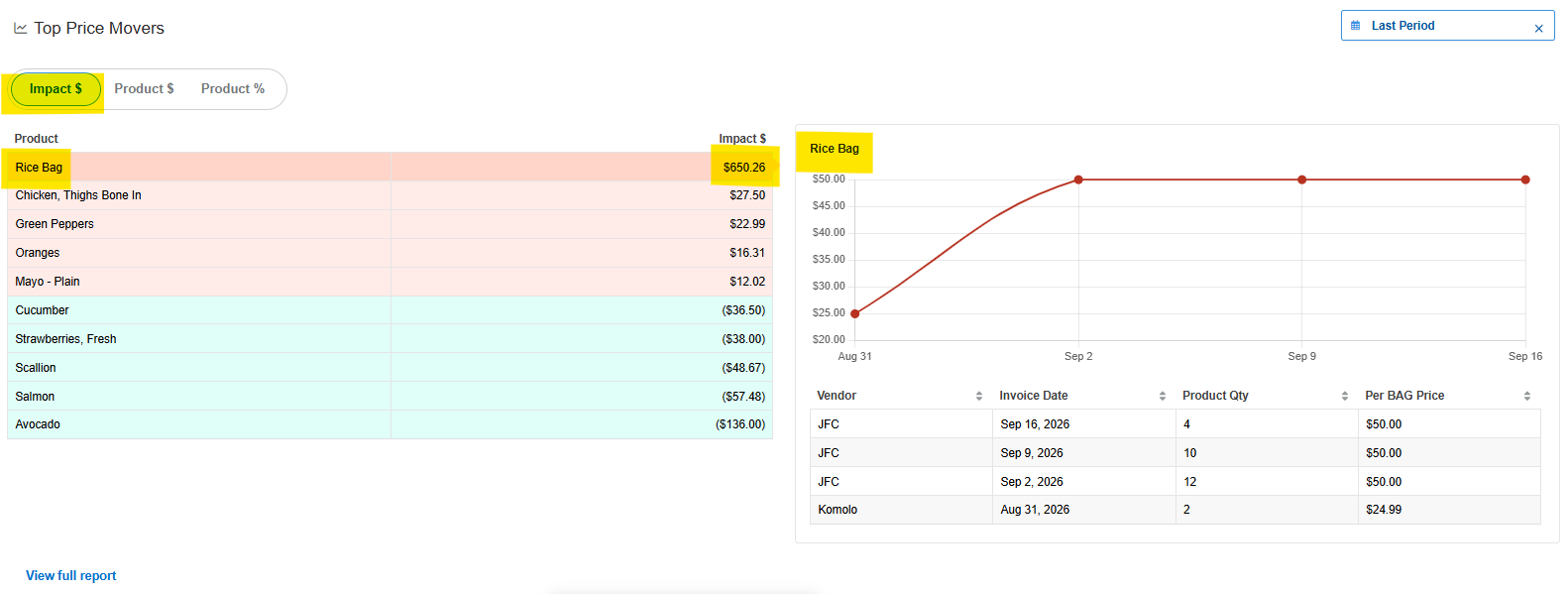The height and width of the screenshot is (594, 1568).
Task: Select the Chicken, Thighs Bone In row
Action: pos(390,195)
